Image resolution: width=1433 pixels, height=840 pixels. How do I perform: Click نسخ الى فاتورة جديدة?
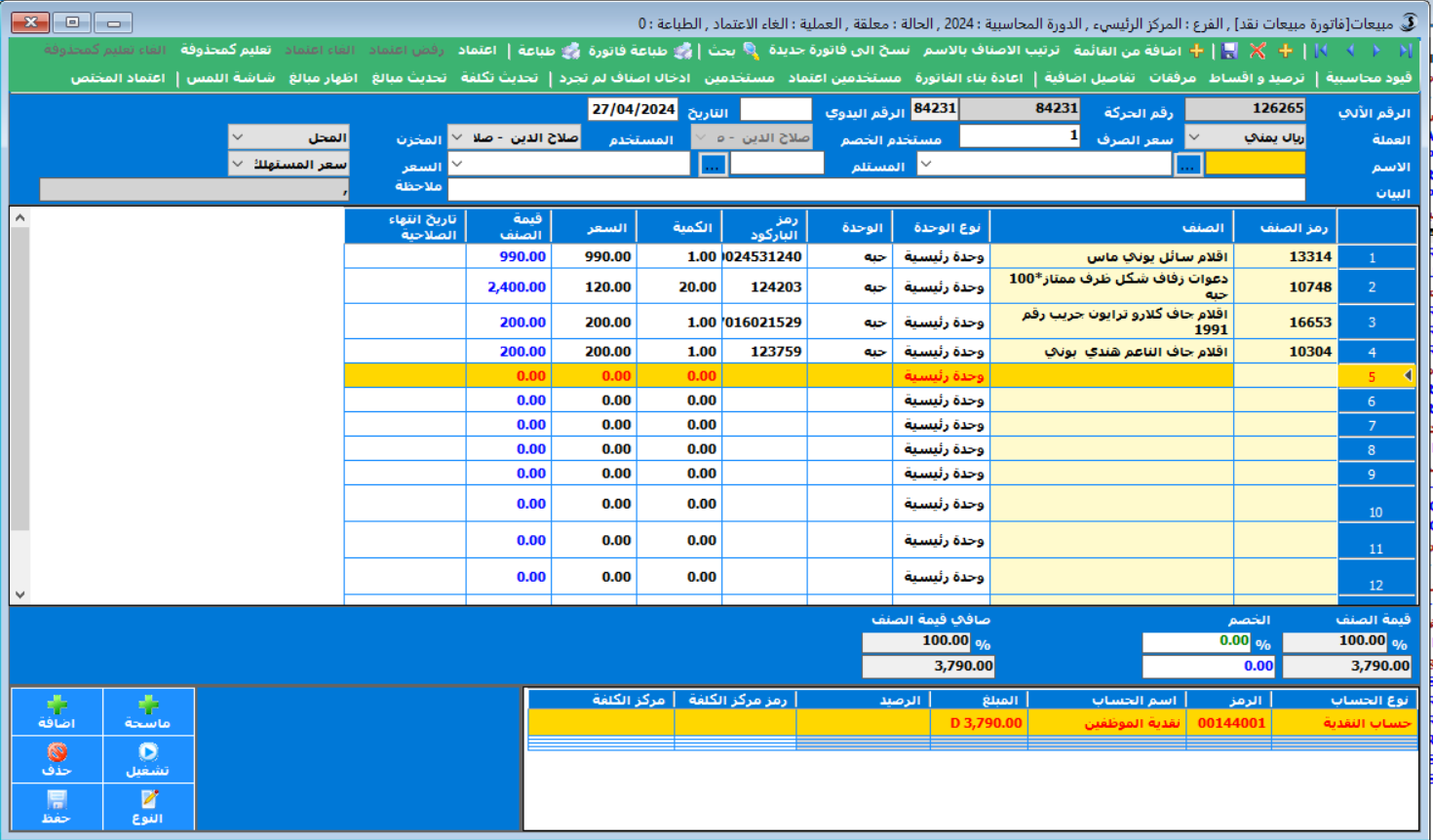pyautogui.click(x=839, y=50)
